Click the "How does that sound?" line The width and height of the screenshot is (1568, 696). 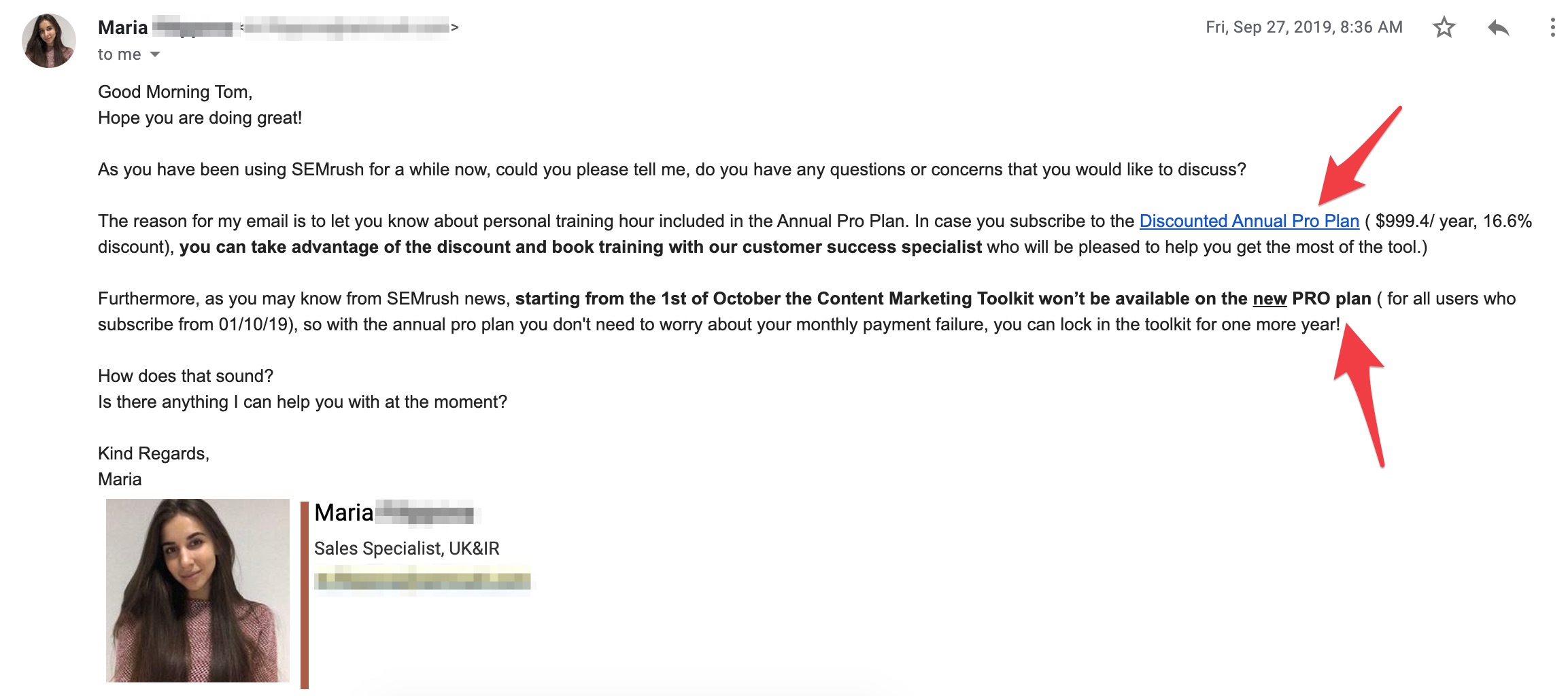(x=186, y=376)
